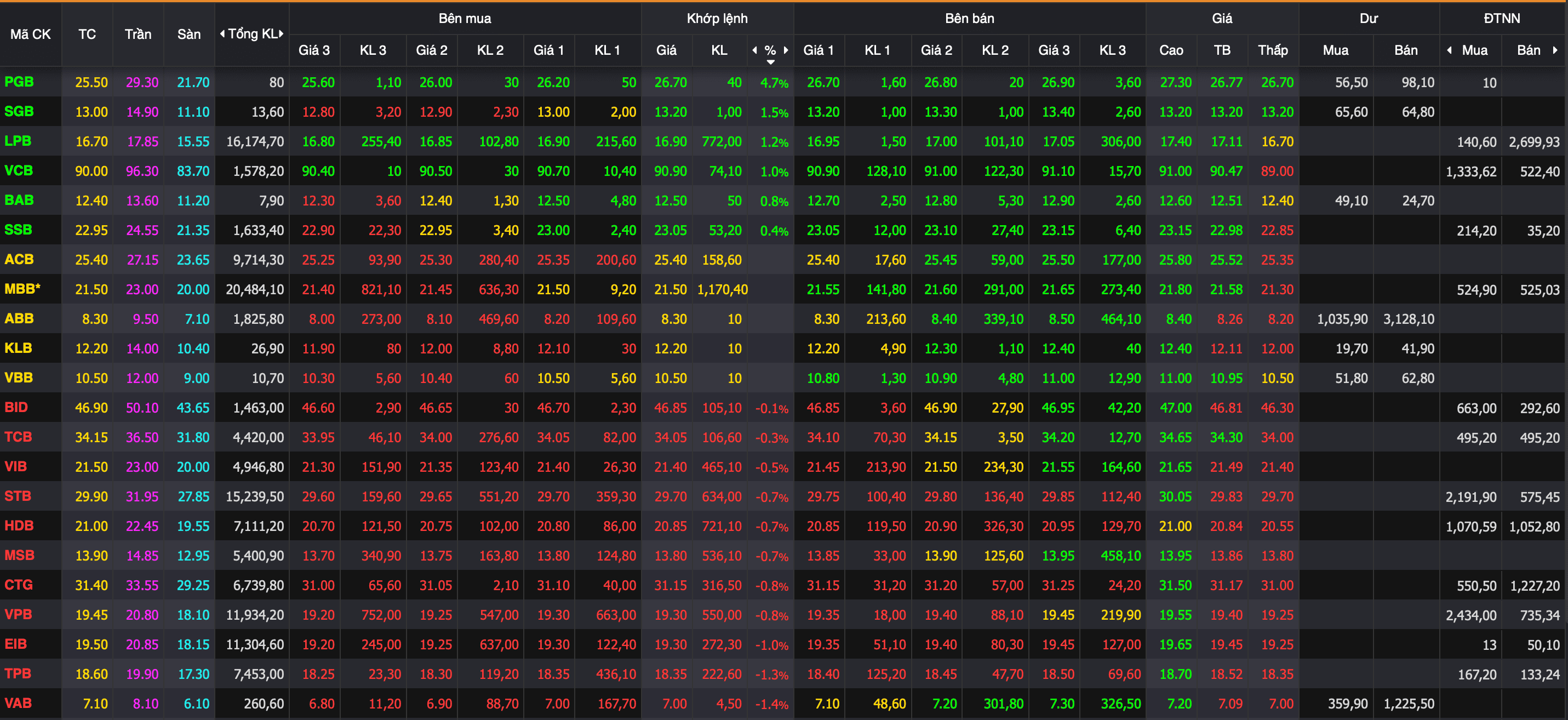
Task: Open the VCB stock ticker
Action: point(18,170)
